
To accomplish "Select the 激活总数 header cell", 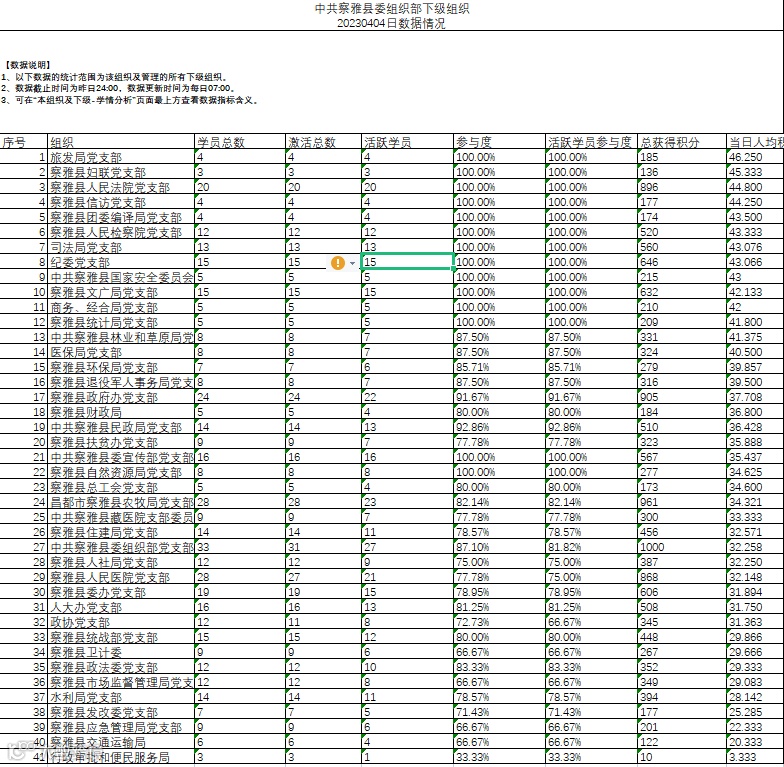I will tap(324, 142).
